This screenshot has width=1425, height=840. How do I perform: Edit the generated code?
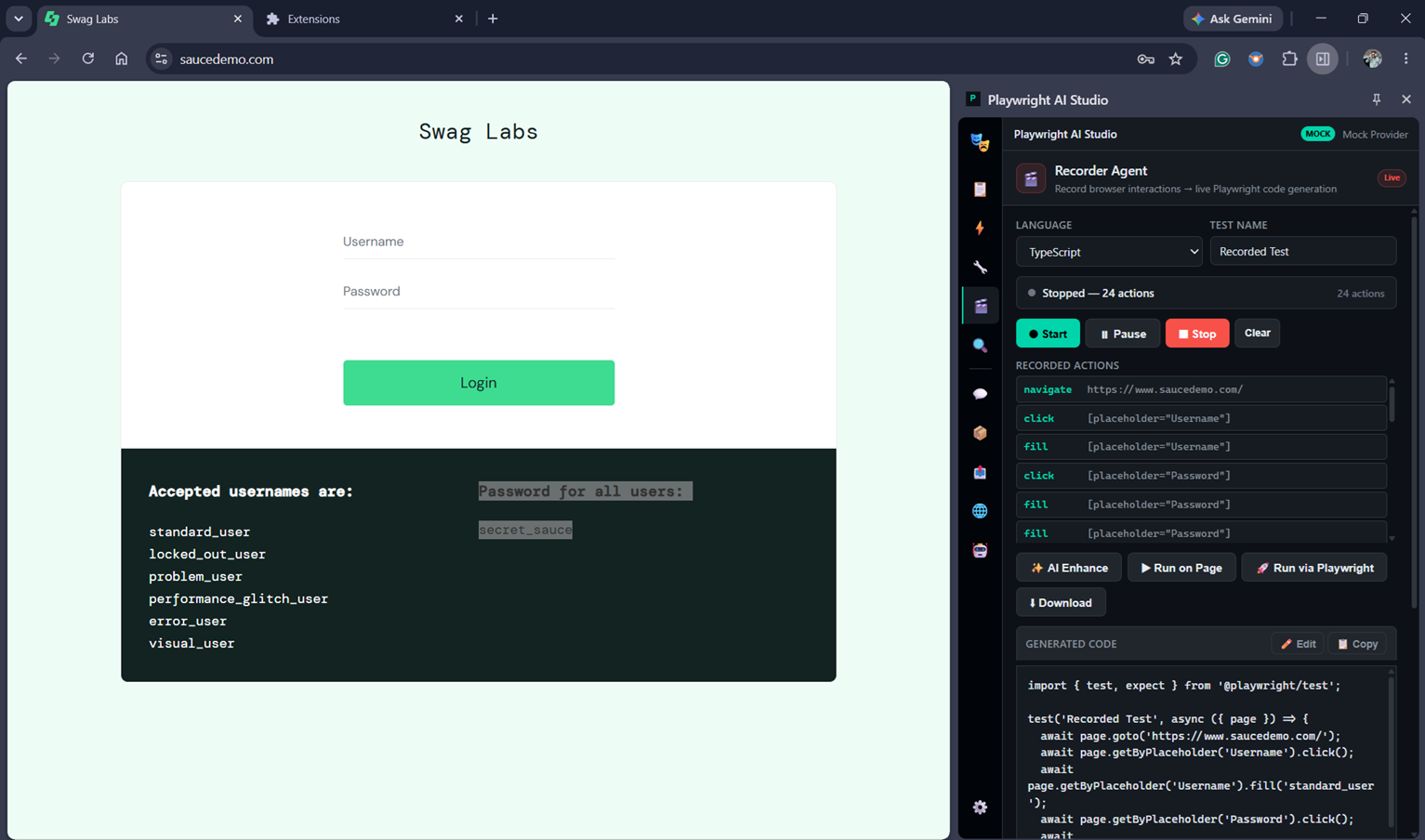click(1298, 644)
